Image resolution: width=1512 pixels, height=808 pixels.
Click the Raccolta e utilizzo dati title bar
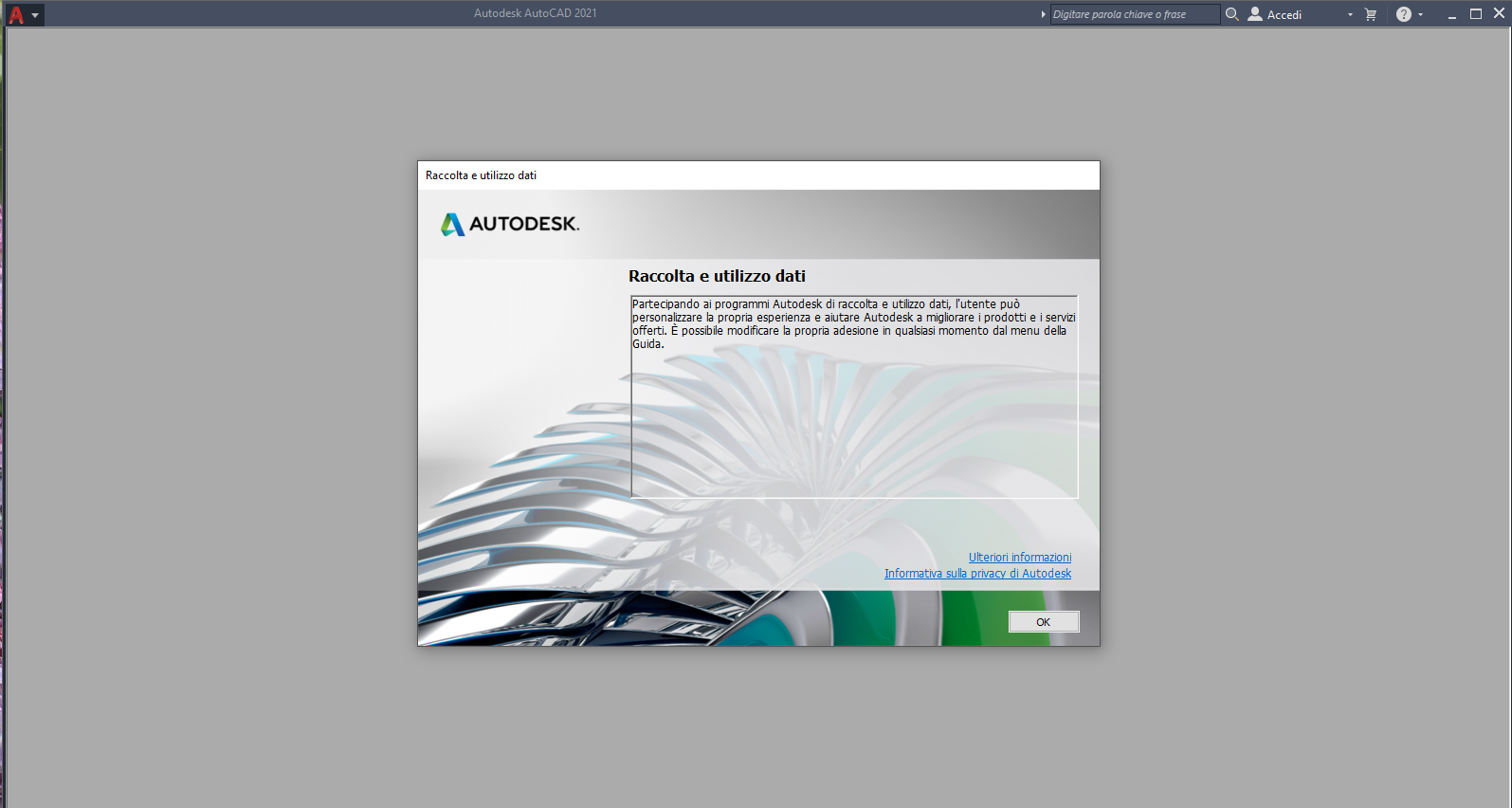point(758,175)
